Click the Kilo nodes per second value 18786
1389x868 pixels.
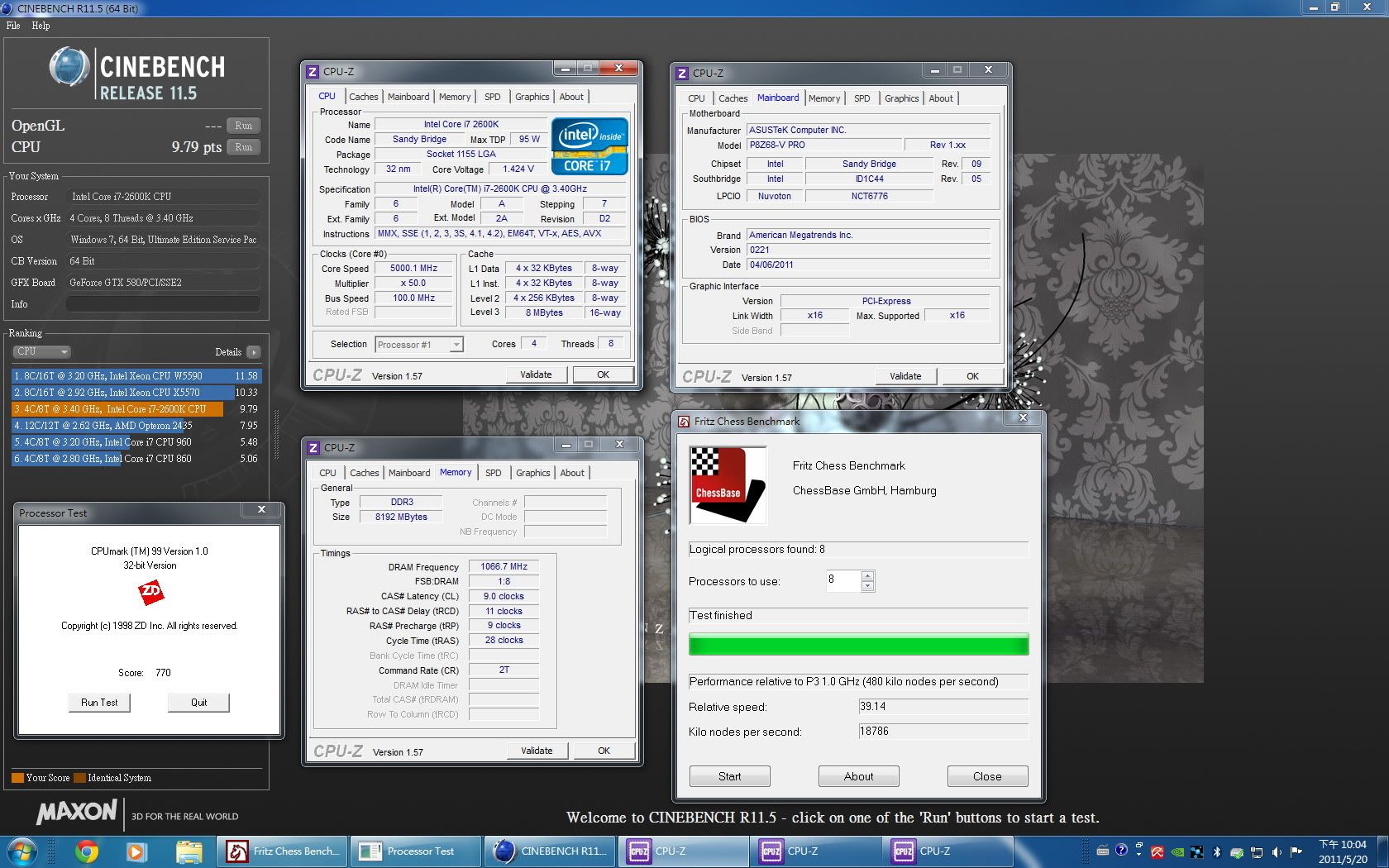point(943,732)
